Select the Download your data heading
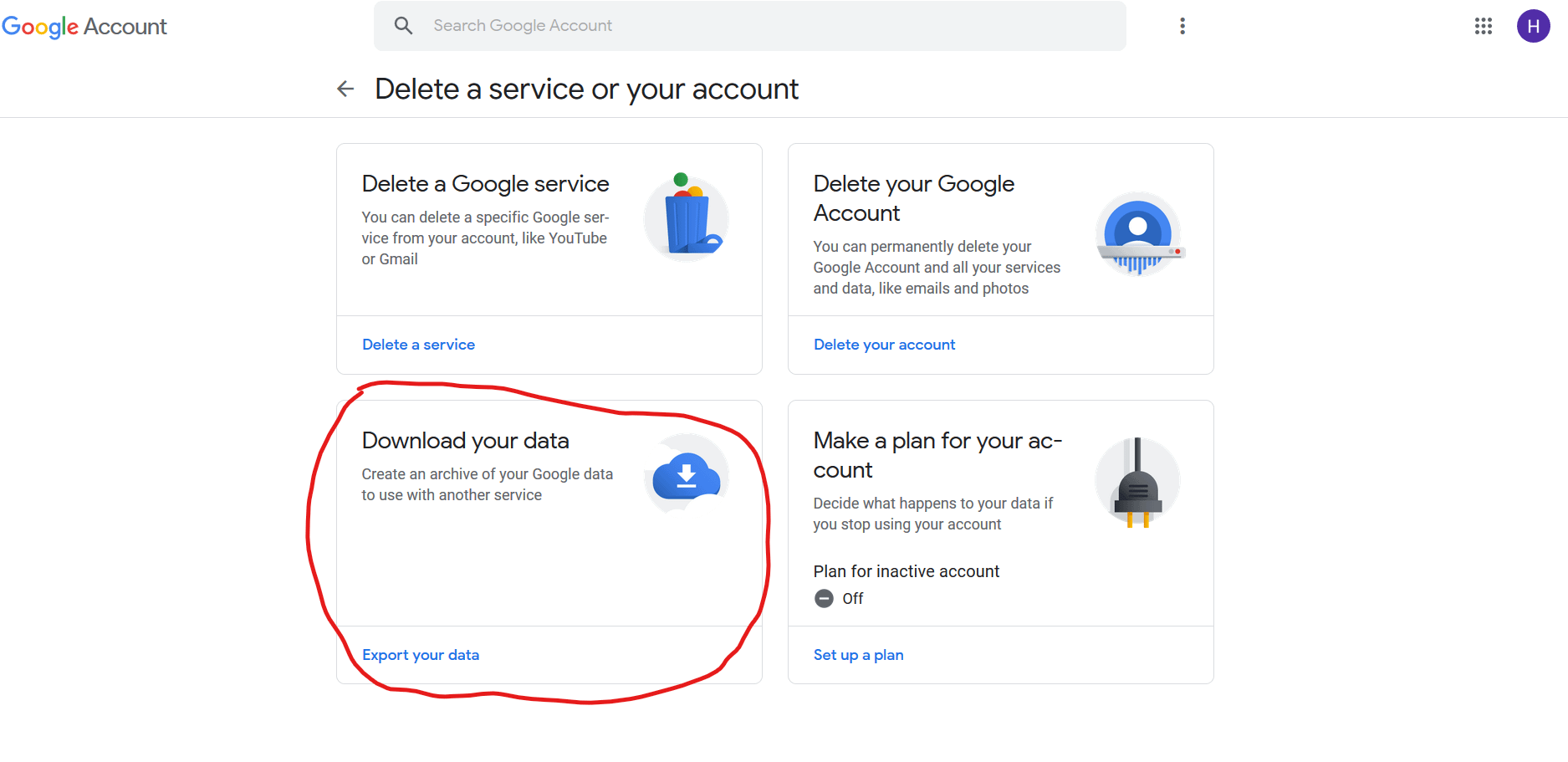Screen dimensions: 1568x762 (466, 441)
